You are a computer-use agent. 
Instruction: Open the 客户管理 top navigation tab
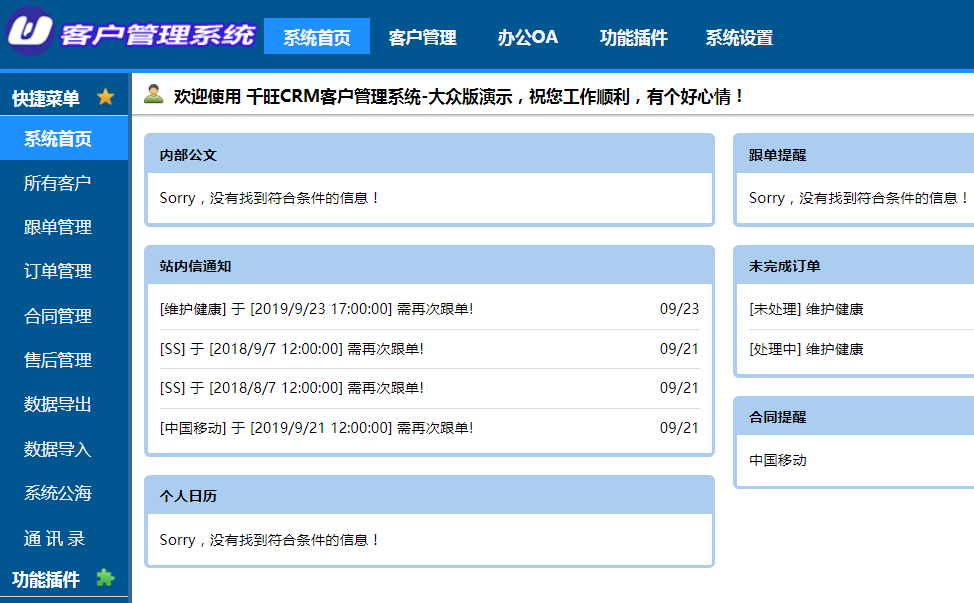tap(422, 38)
